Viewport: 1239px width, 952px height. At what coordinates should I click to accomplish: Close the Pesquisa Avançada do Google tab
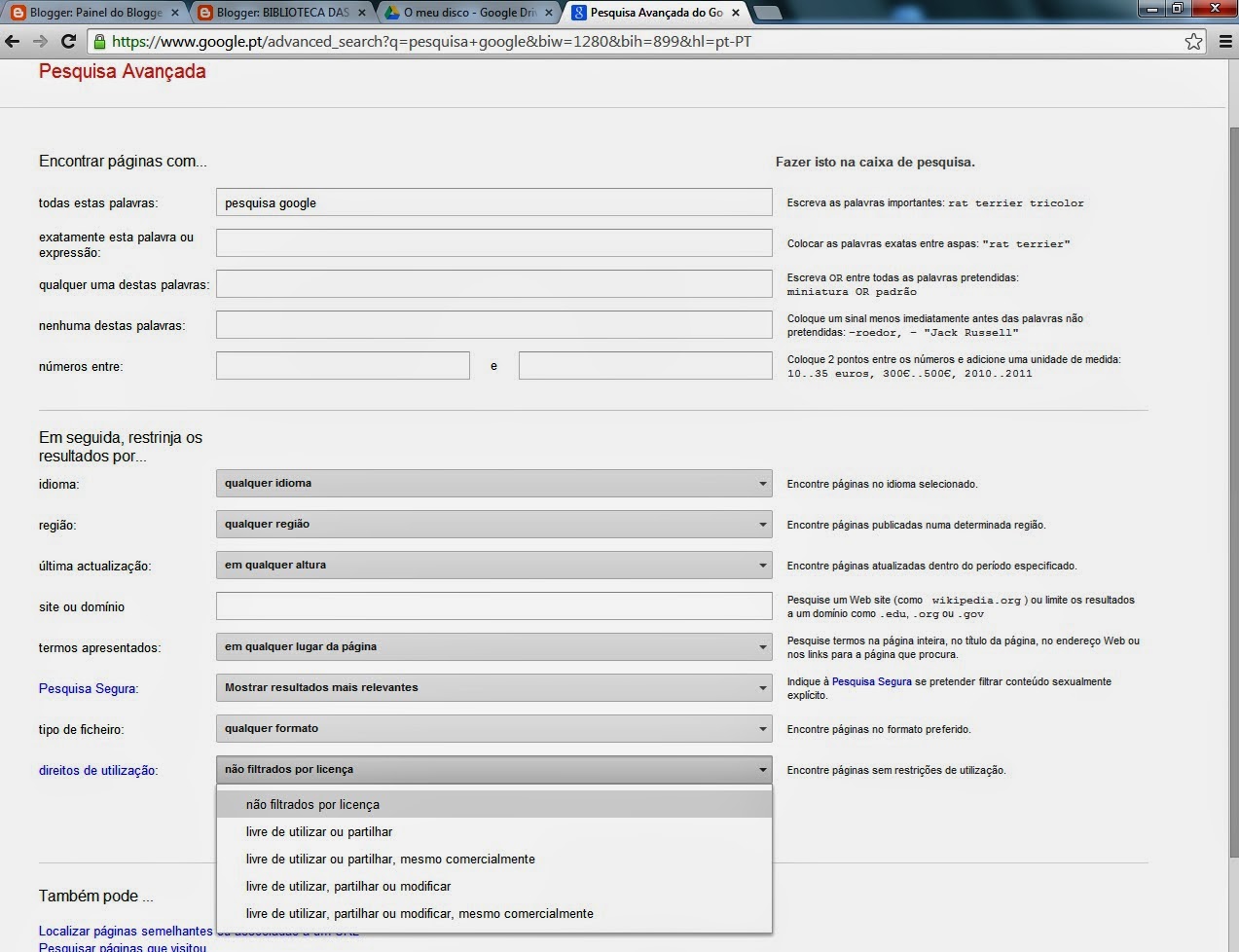736,13
